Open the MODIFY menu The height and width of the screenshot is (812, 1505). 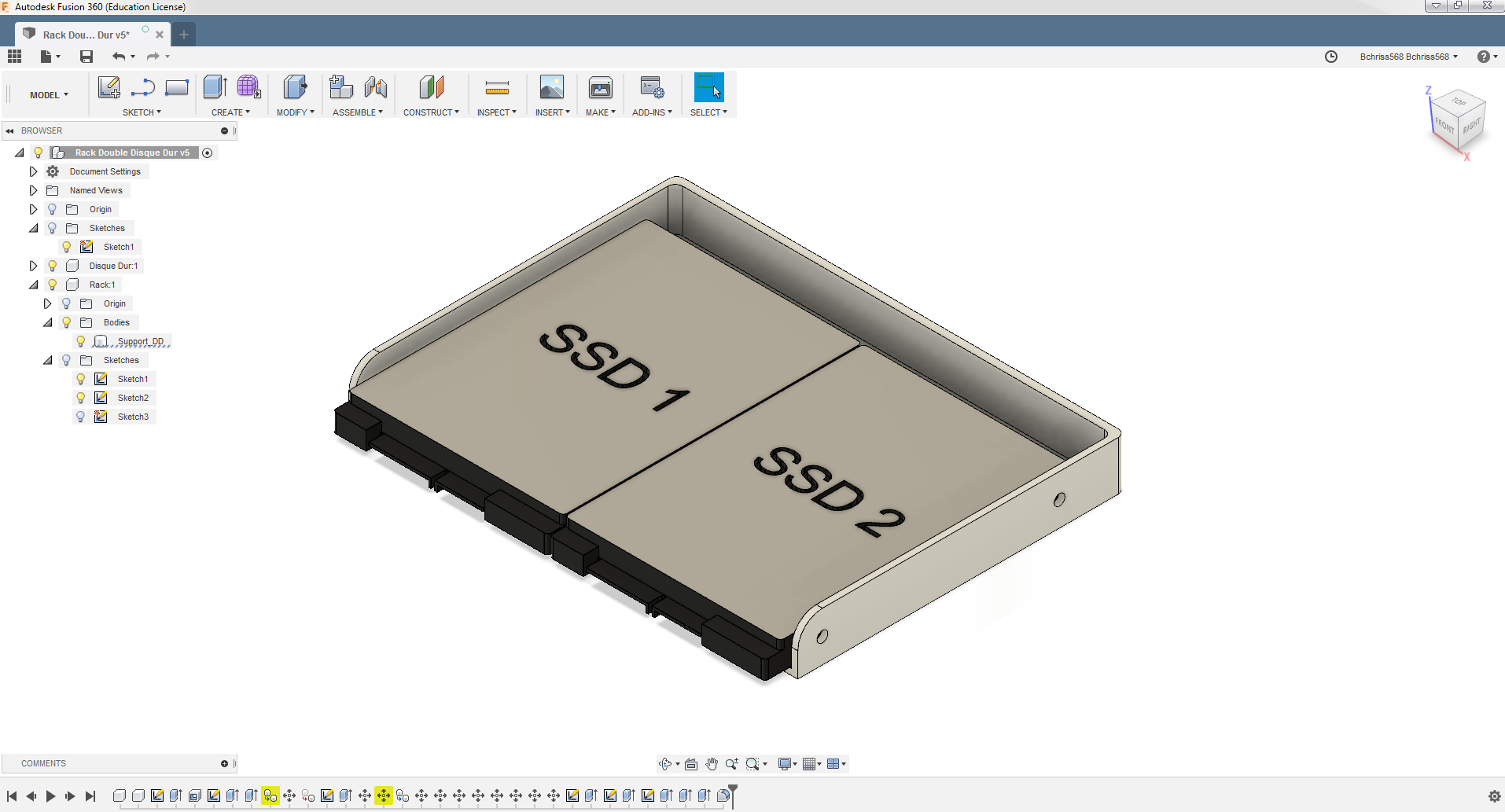295,112
